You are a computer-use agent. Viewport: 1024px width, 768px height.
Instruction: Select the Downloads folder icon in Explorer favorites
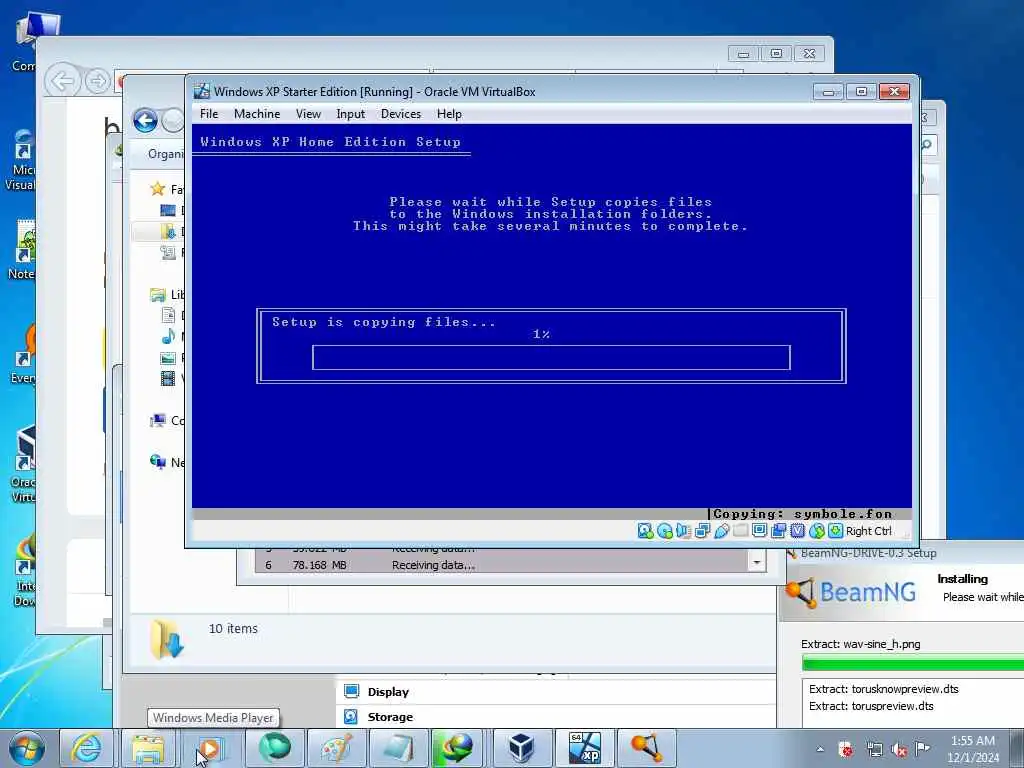tap(168, 231)
